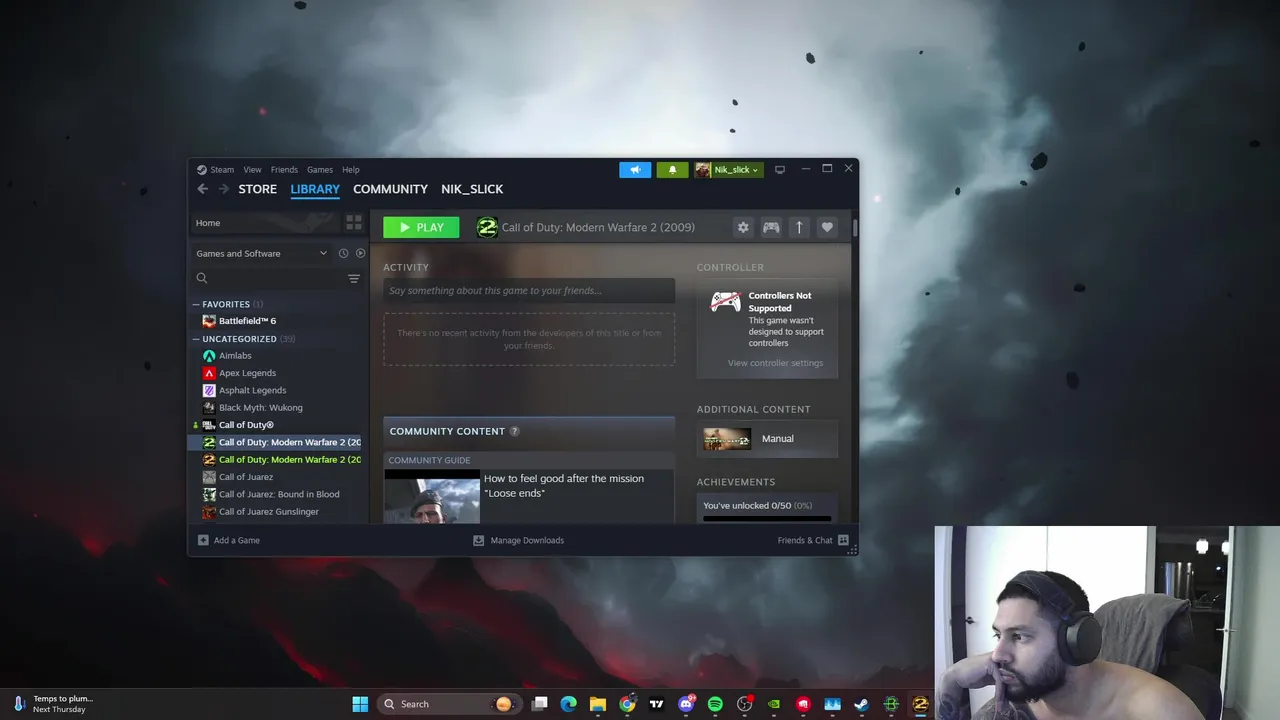Viewport: 1280px width, 720px height.
Task: Click the Windows taskbar Search box
Action: 447,704
